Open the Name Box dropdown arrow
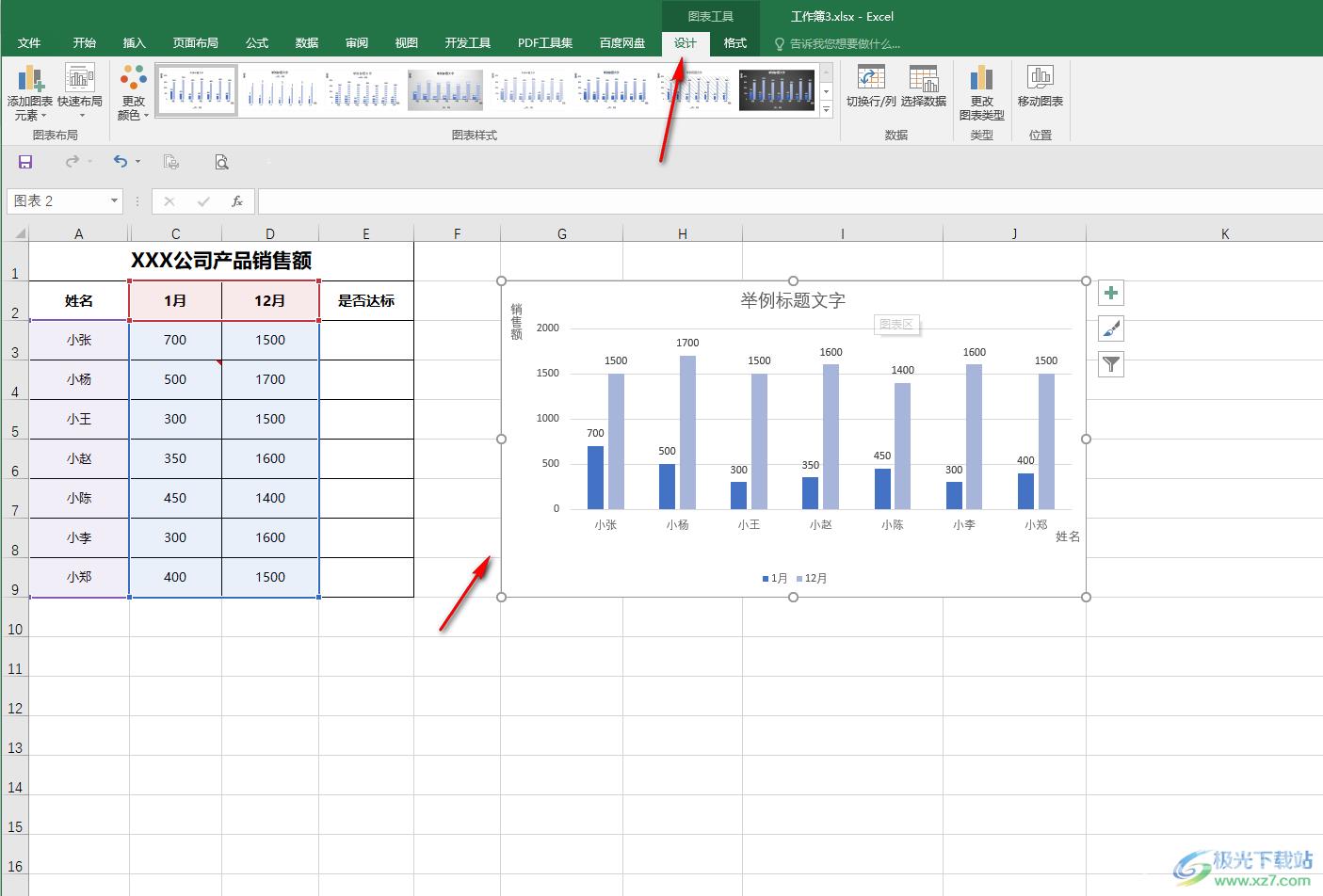This screenshot has height=896, width=1323. [114, 200]
